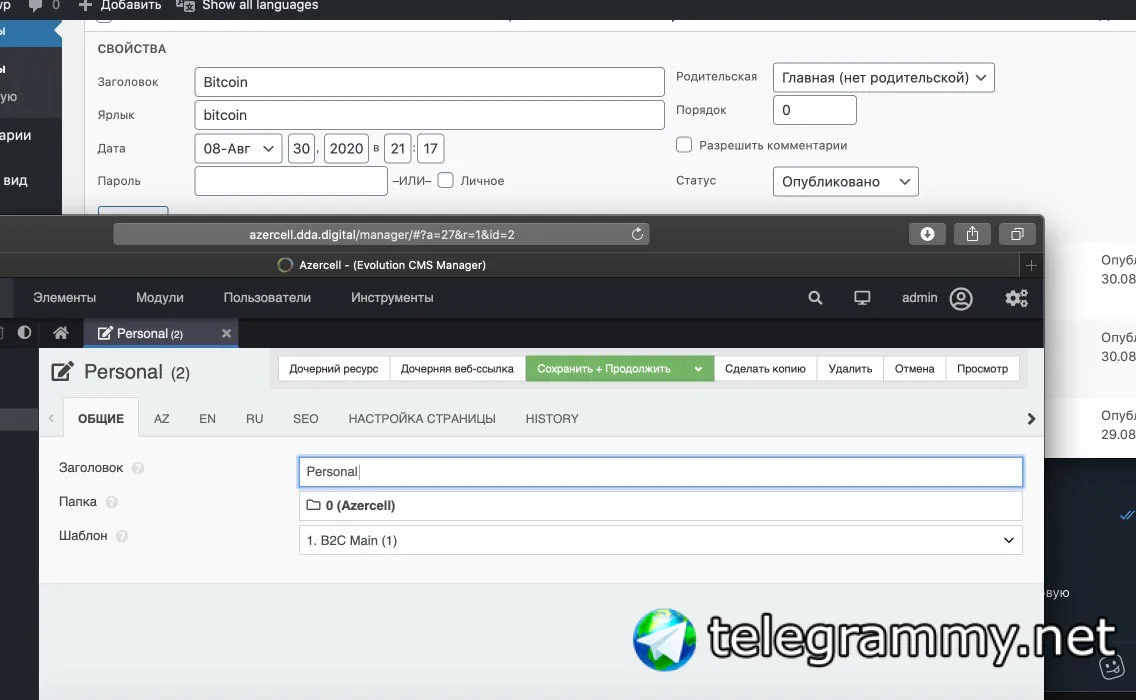
Task: Click help icon next to Папка
Action: [112, 502]
